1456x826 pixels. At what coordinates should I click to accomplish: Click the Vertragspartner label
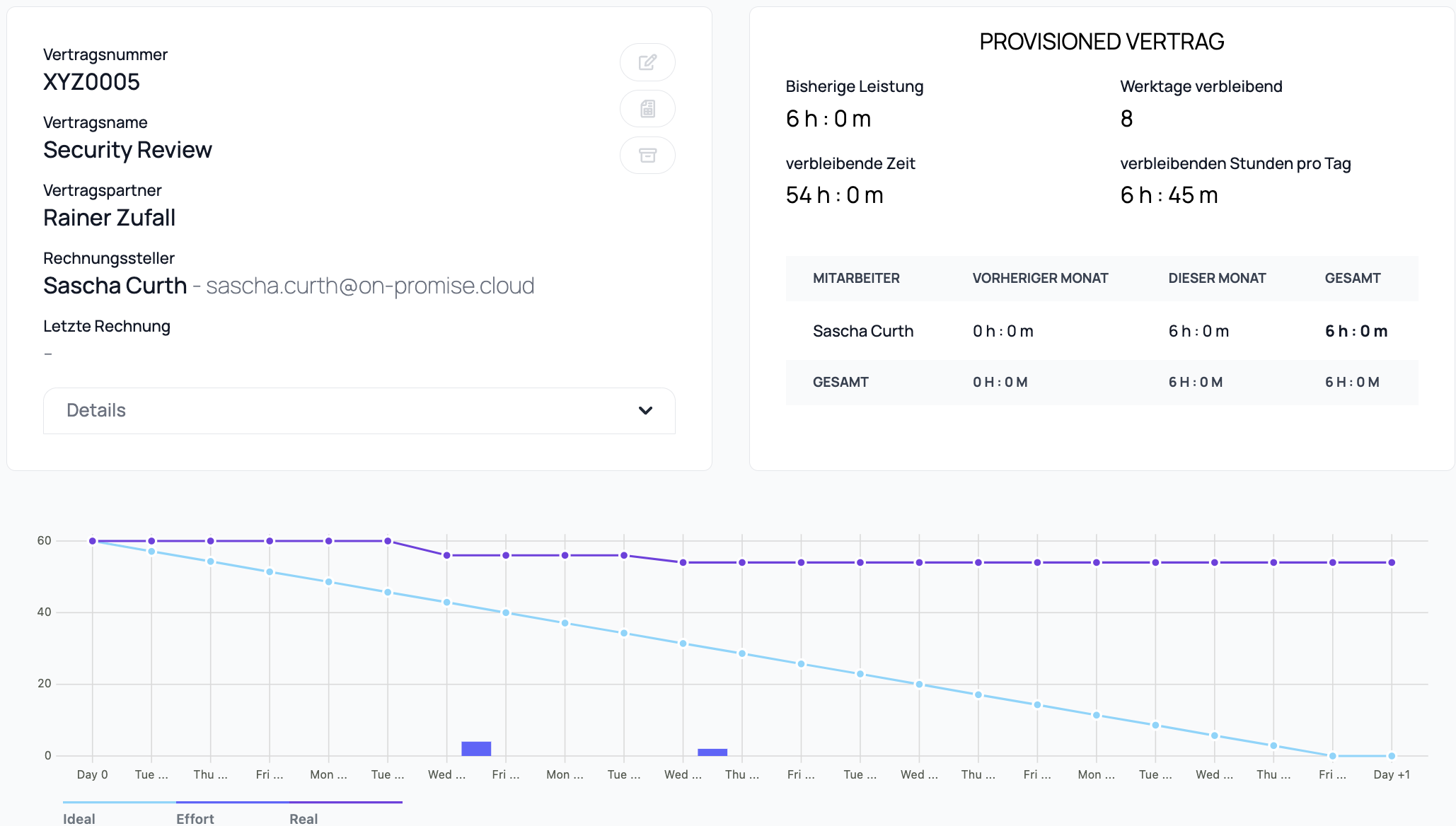[x=103, y=191]
